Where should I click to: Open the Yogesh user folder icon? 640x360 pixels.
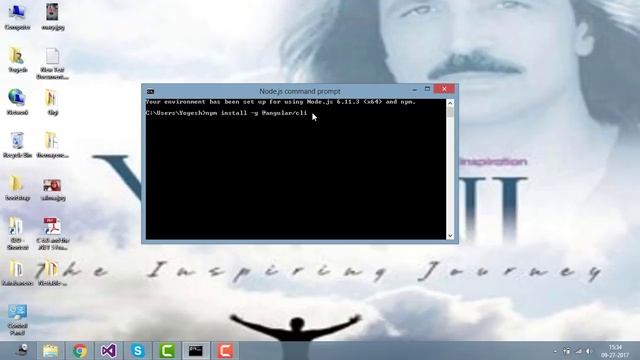click(17, 60)
